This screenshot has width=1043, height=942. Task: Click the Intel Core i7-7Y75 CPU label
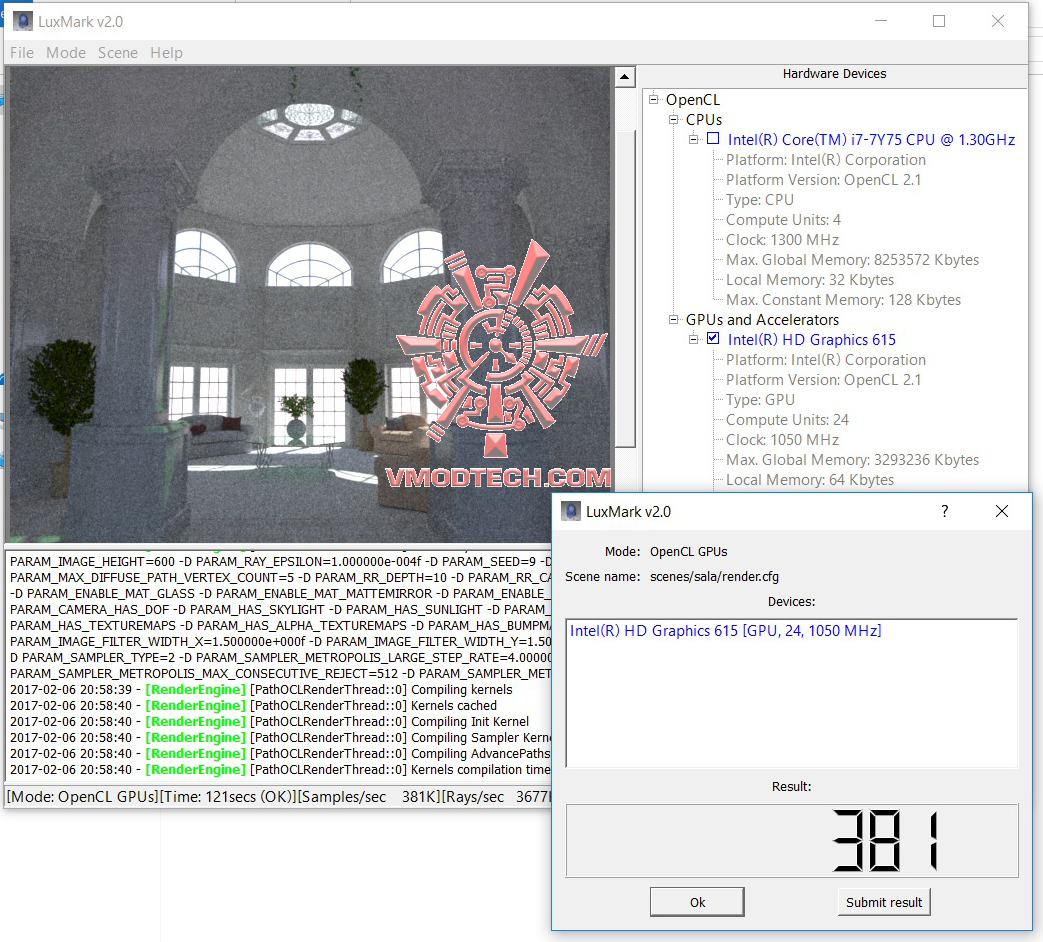coord(871,140)
